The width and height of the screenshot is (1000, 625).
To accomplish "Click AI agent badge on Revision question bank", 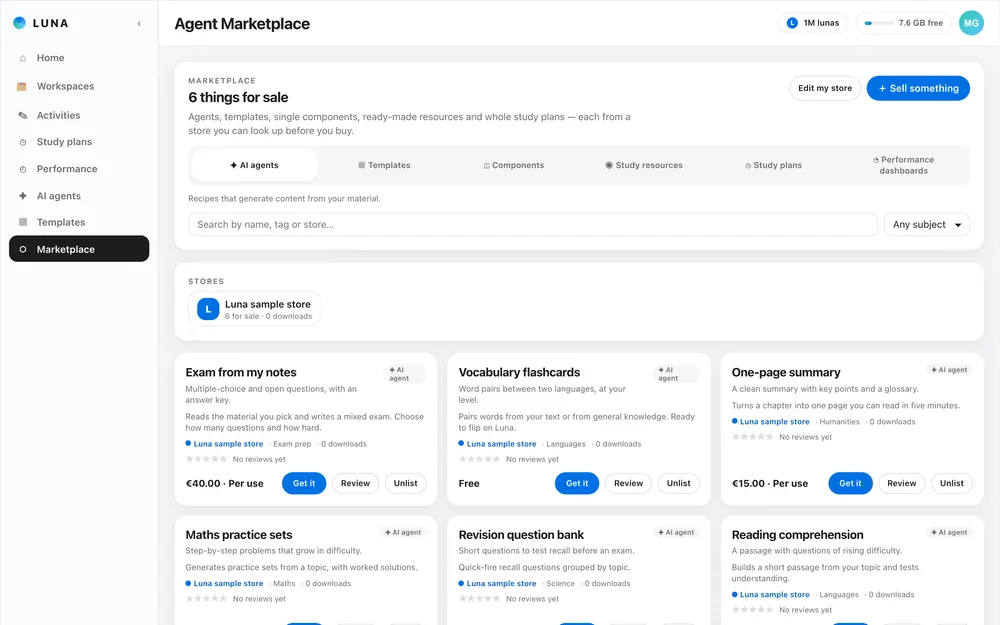I will coord(676,533).
